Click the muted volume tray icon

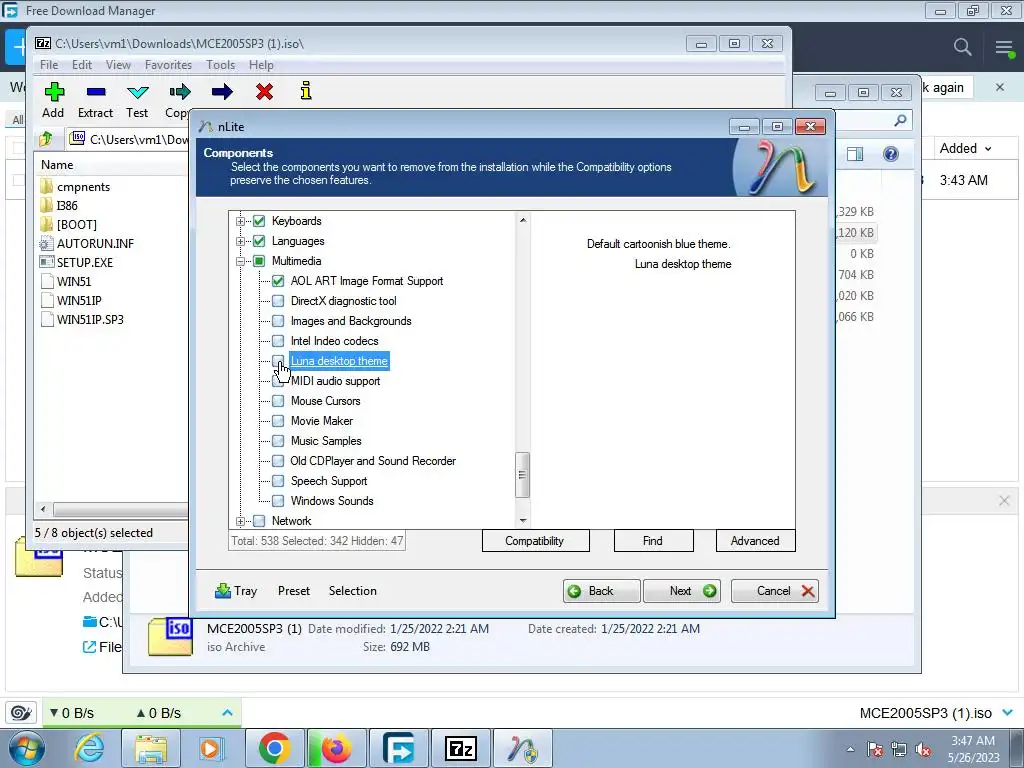(x=923, y=750)
